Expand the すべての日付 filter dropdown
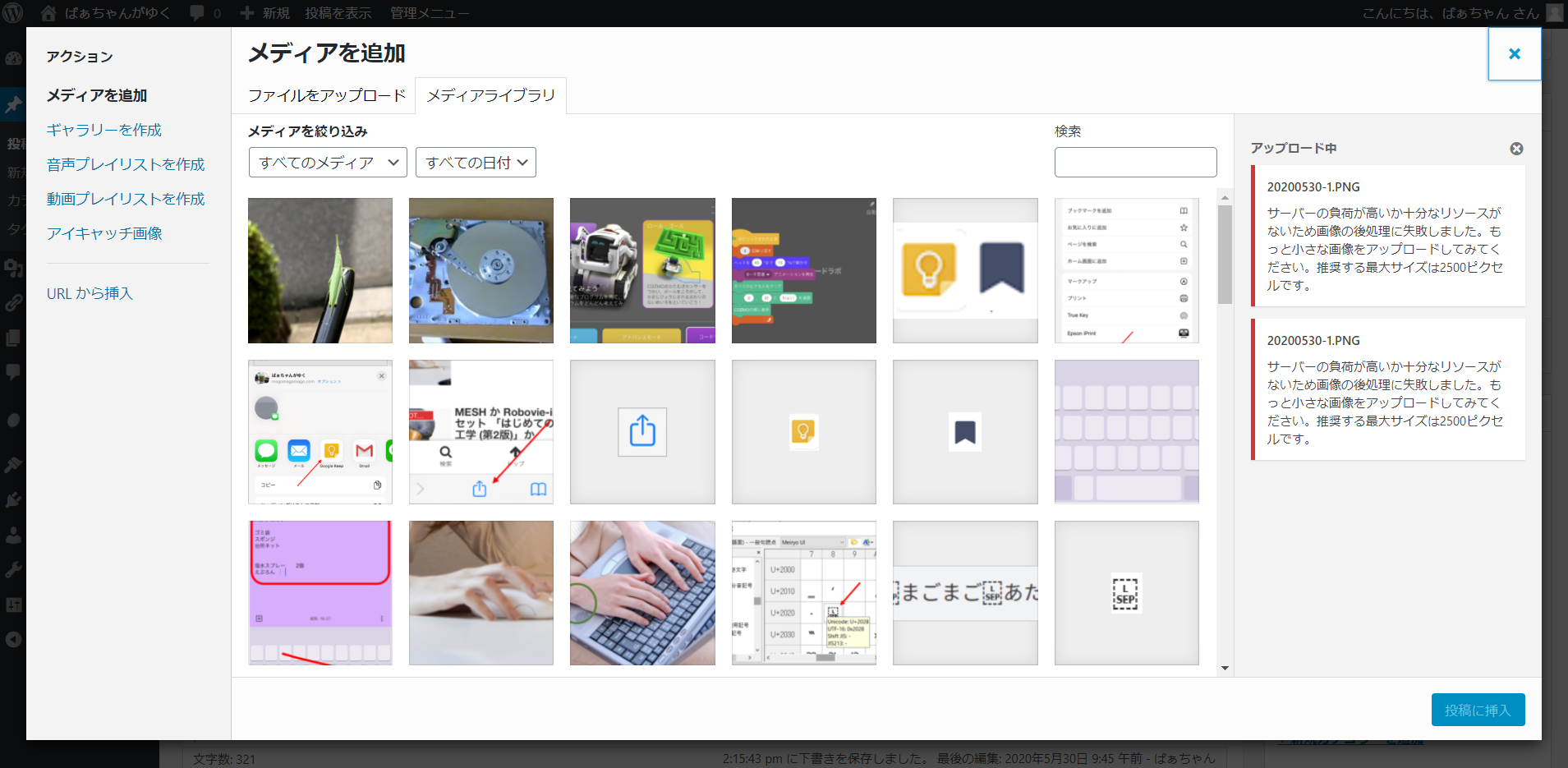The height and width of the screenshot is (768, 1568). pyautogui.click(x=476, y=163)
